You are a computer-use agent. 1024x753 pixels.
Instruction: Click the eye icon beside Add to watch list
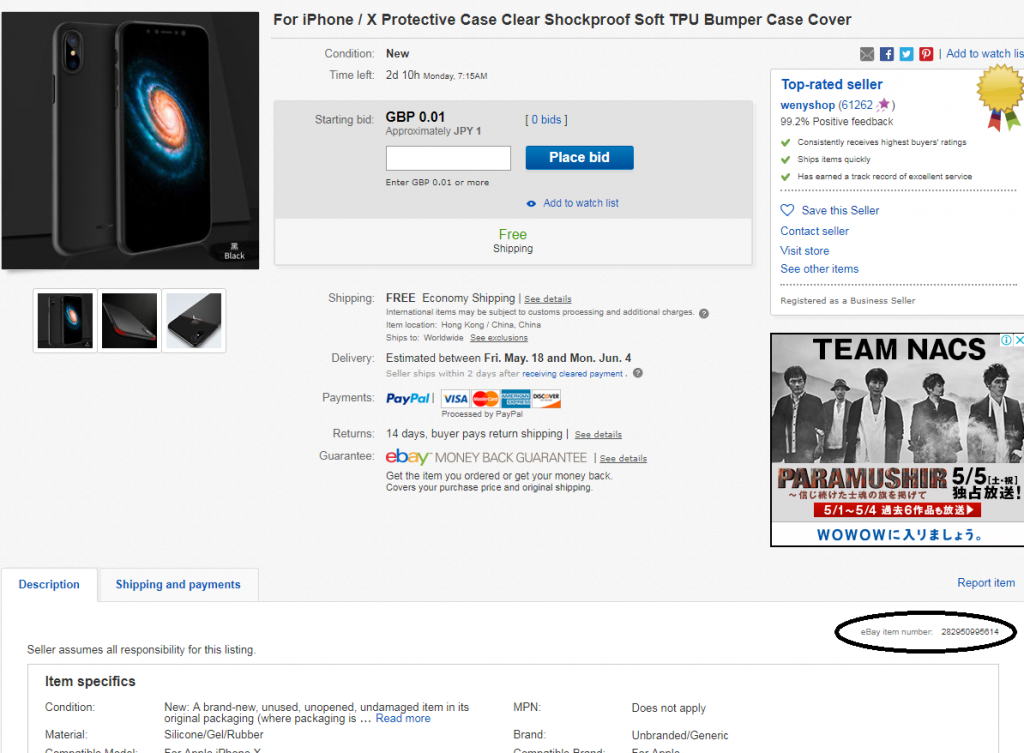pos(531,203)
